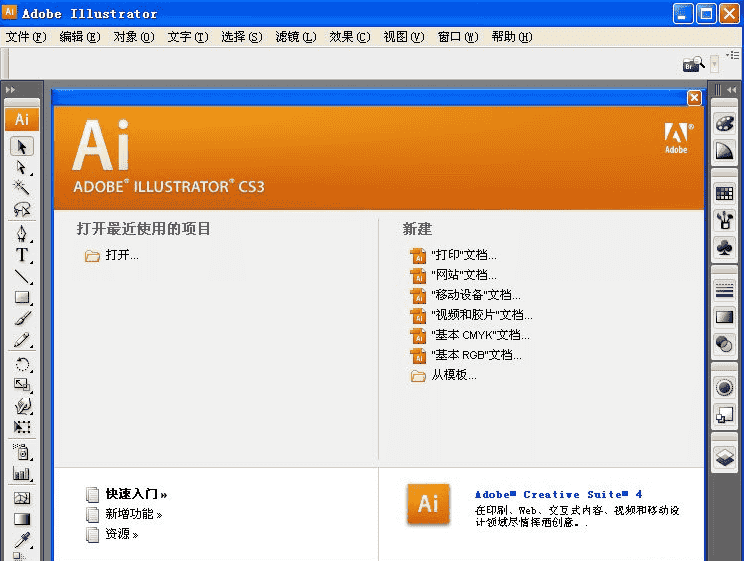Select the Lasso tool
Image resolution: width=744 pixels, height=561 pixels.
(22, 209)
